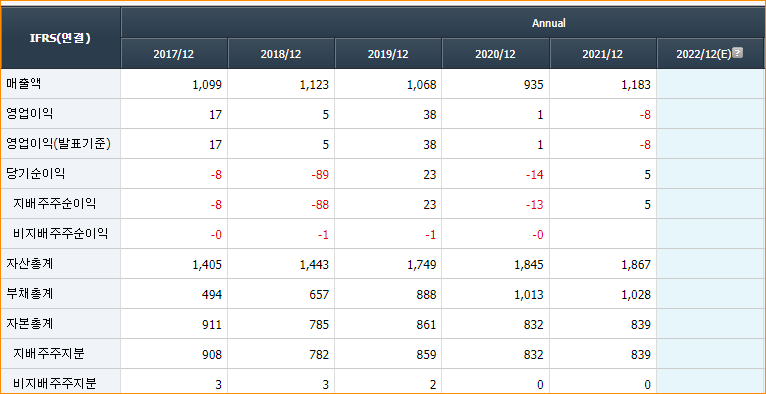Click the 자산총계 value 1,749

(x=422, y=265)
